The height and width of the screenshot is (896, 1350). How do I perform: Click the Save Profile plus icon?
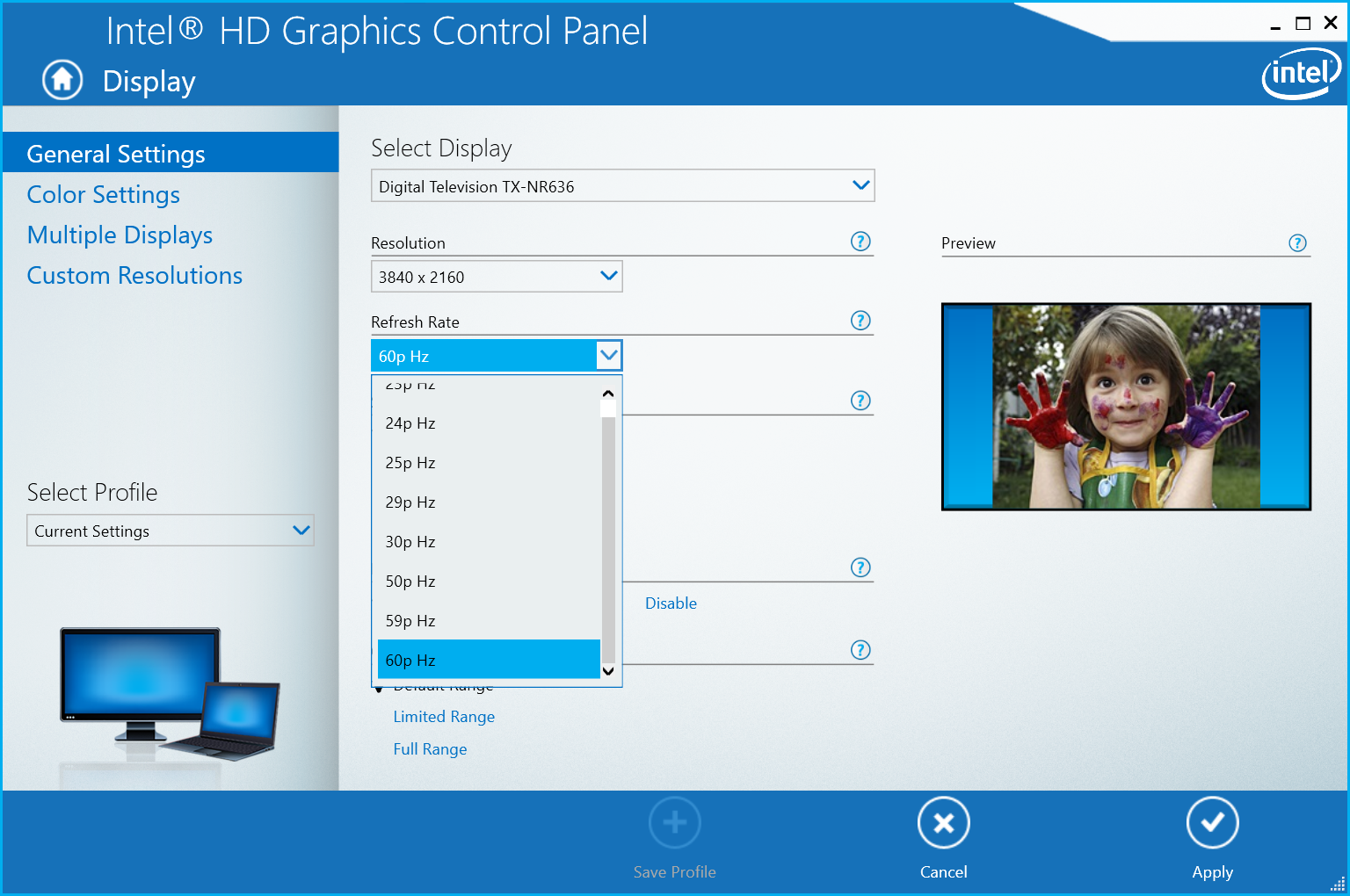click(675, 823)
